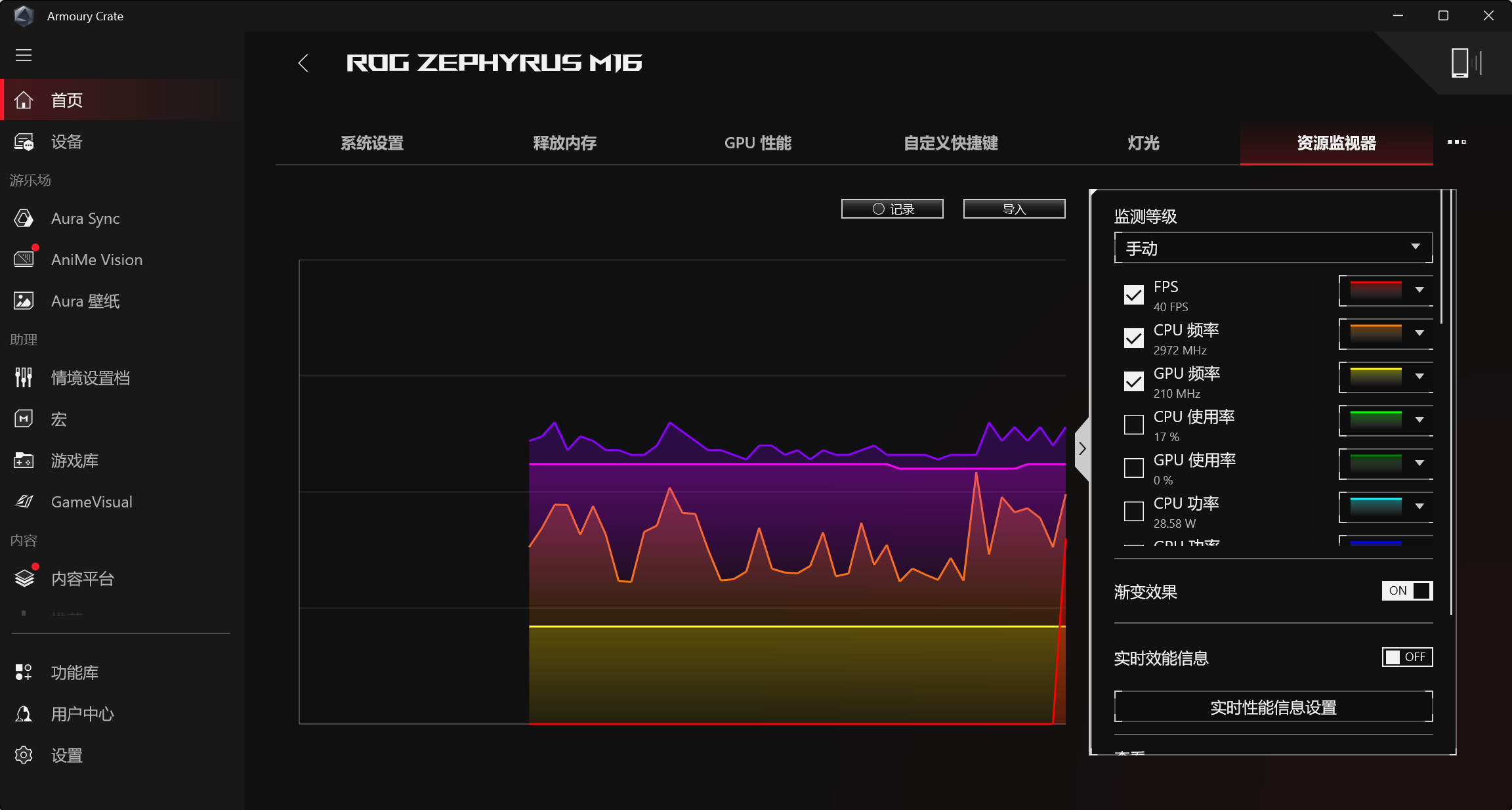Click the Armoury Crate logo icon
The height and width of the screenshot is (810, 1512).
pyautogui.click(x=24, y=16)
